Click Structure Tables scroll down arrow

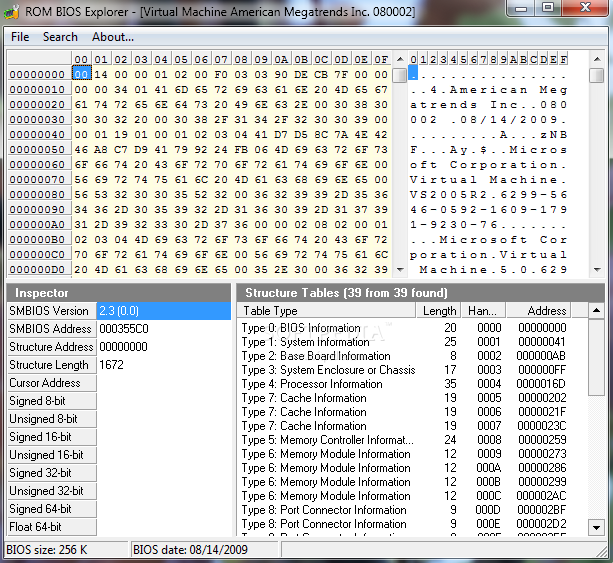(x=596, y=527)
